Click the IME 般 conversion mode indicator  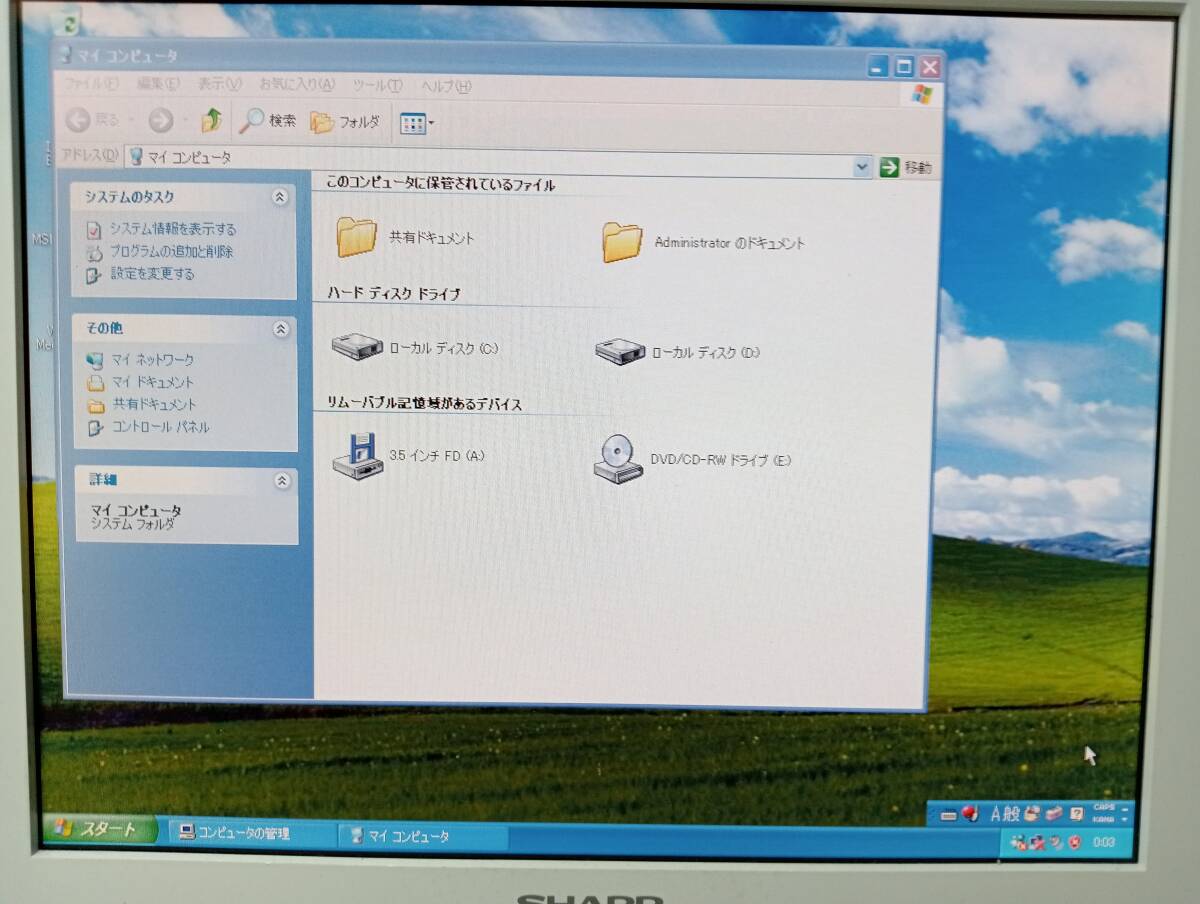point(1012,814)
